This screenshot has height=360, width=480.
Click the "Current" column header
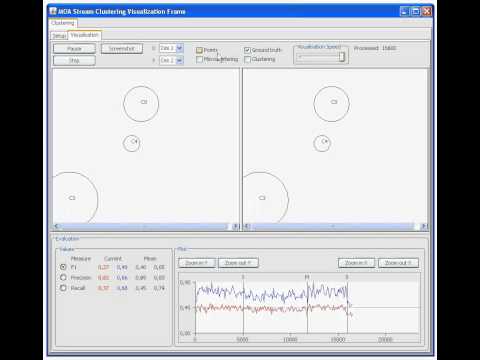[113, 258]
